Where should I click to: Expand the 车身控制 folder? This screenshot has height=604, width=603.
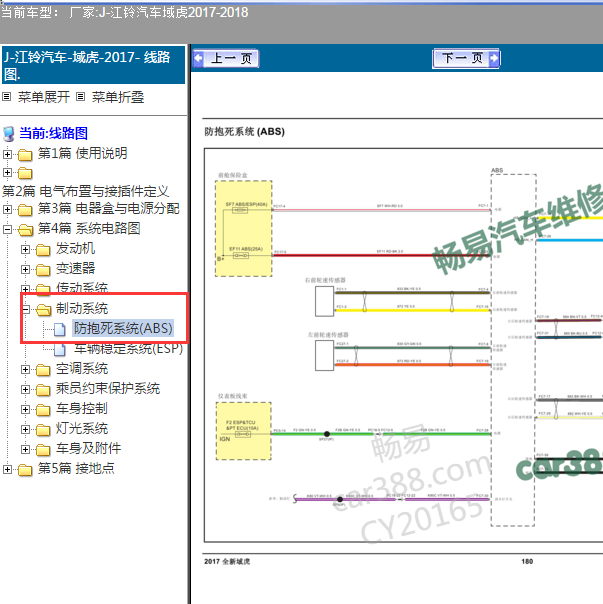pyautogui.click(x=25, y=409)
